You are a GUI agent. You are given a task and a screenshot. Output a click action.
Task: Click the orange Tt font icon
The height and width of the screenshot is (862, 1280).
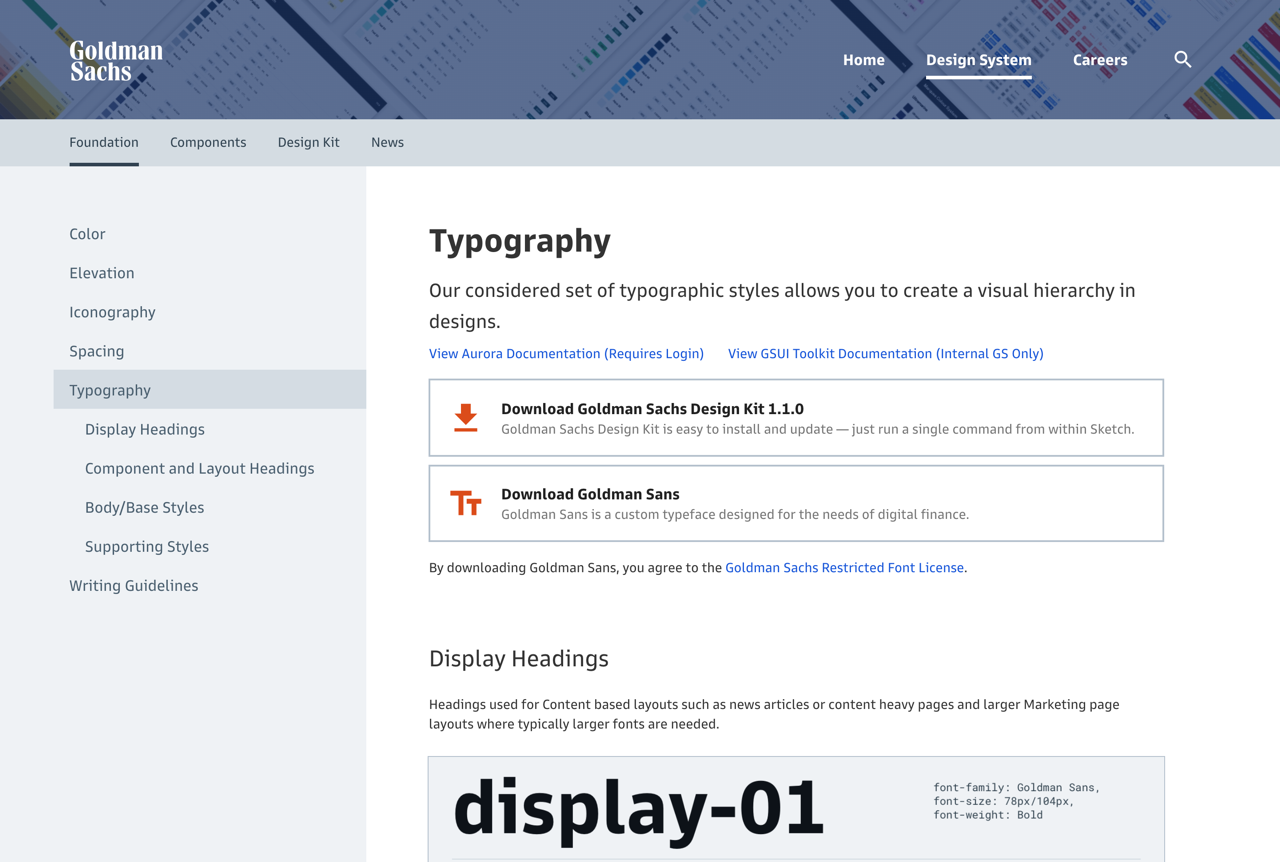[x=466, y=503]
